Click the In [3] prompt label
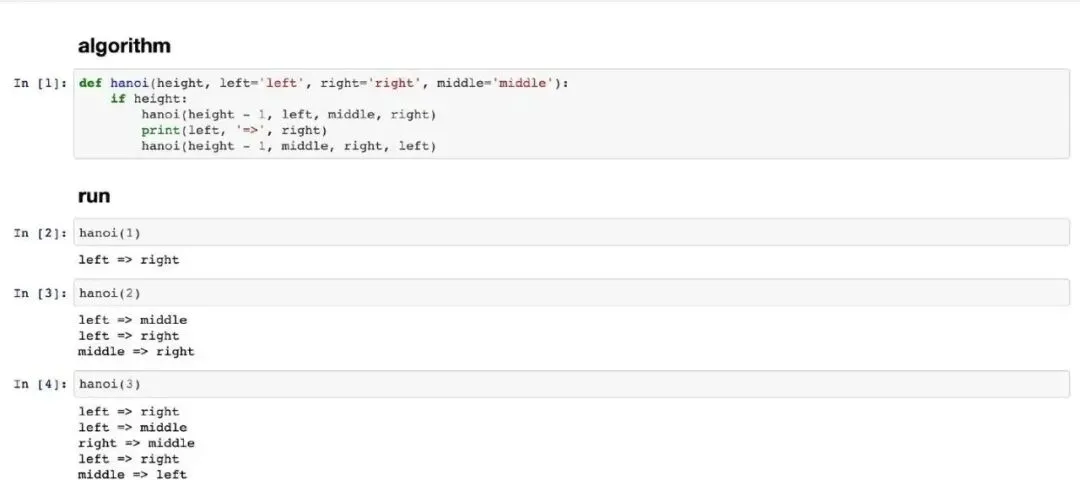This screenshot has width=1080, height=480. click(x=41, y=293)
